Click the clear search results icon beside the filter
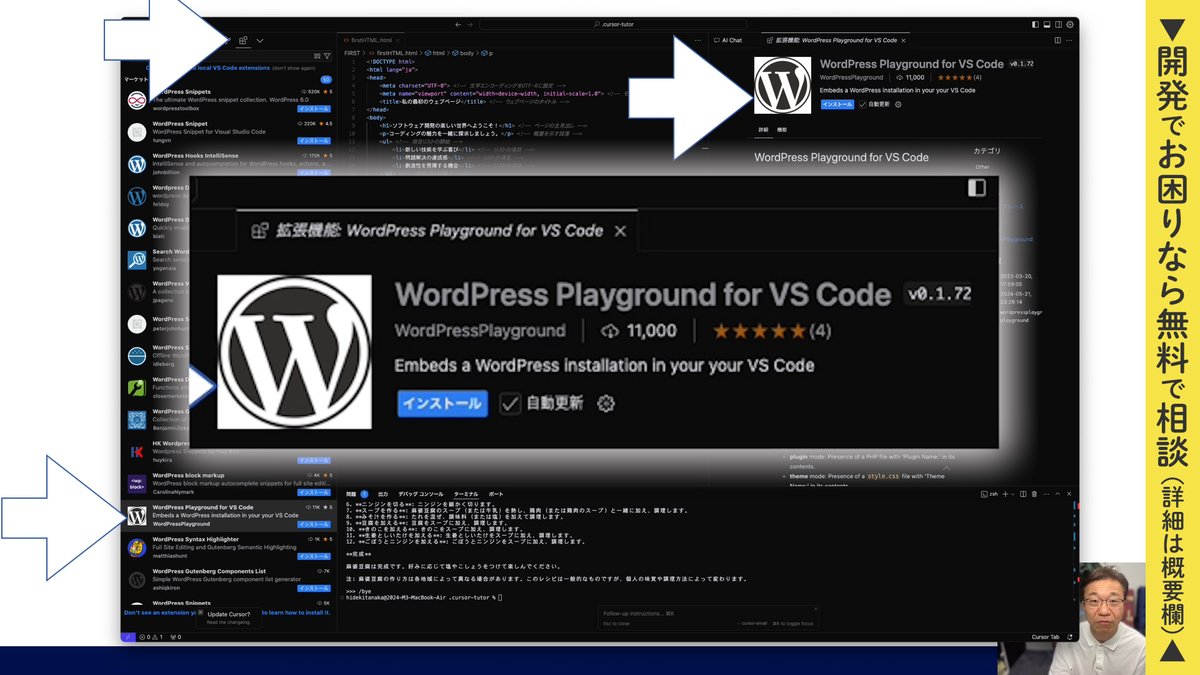1200x675 pixels. tap(316, 56)
